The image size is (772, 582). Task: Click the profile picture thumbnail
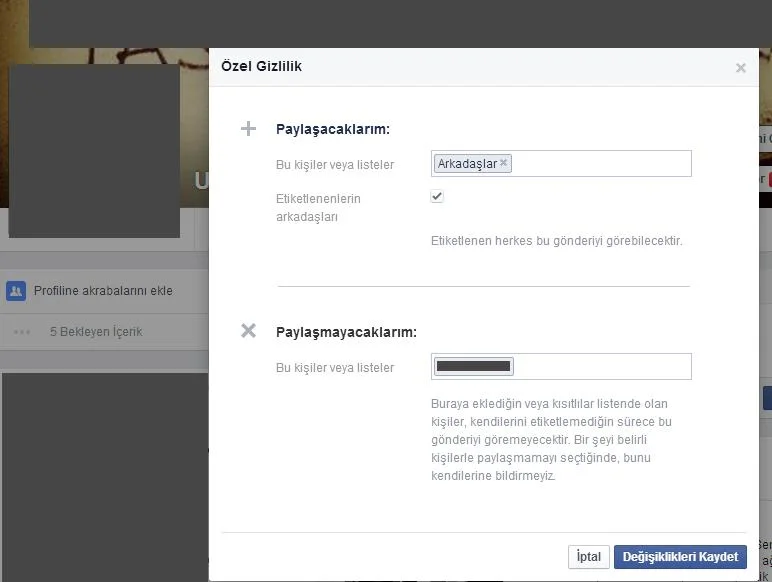(x=94, y=150)
